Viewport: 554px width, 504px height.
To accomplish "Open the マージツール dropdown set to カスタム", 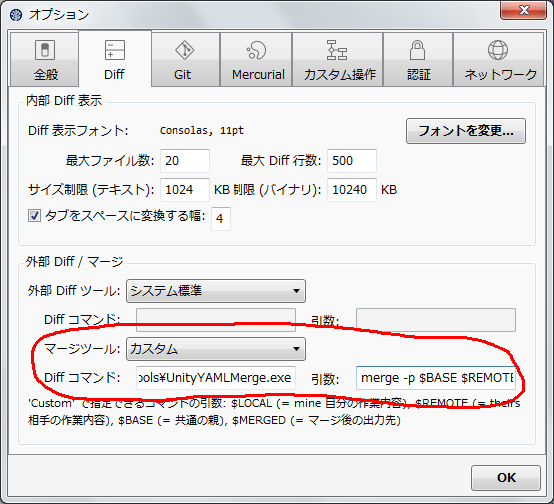I will [216, 349].
